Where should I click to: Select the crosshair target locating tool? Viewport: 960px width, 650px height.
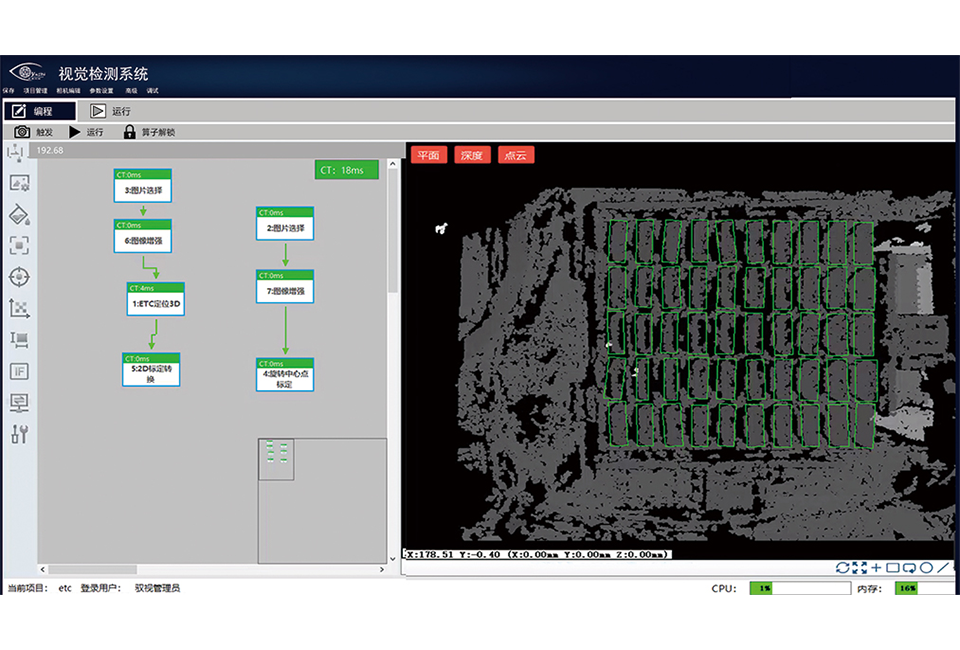19,277
